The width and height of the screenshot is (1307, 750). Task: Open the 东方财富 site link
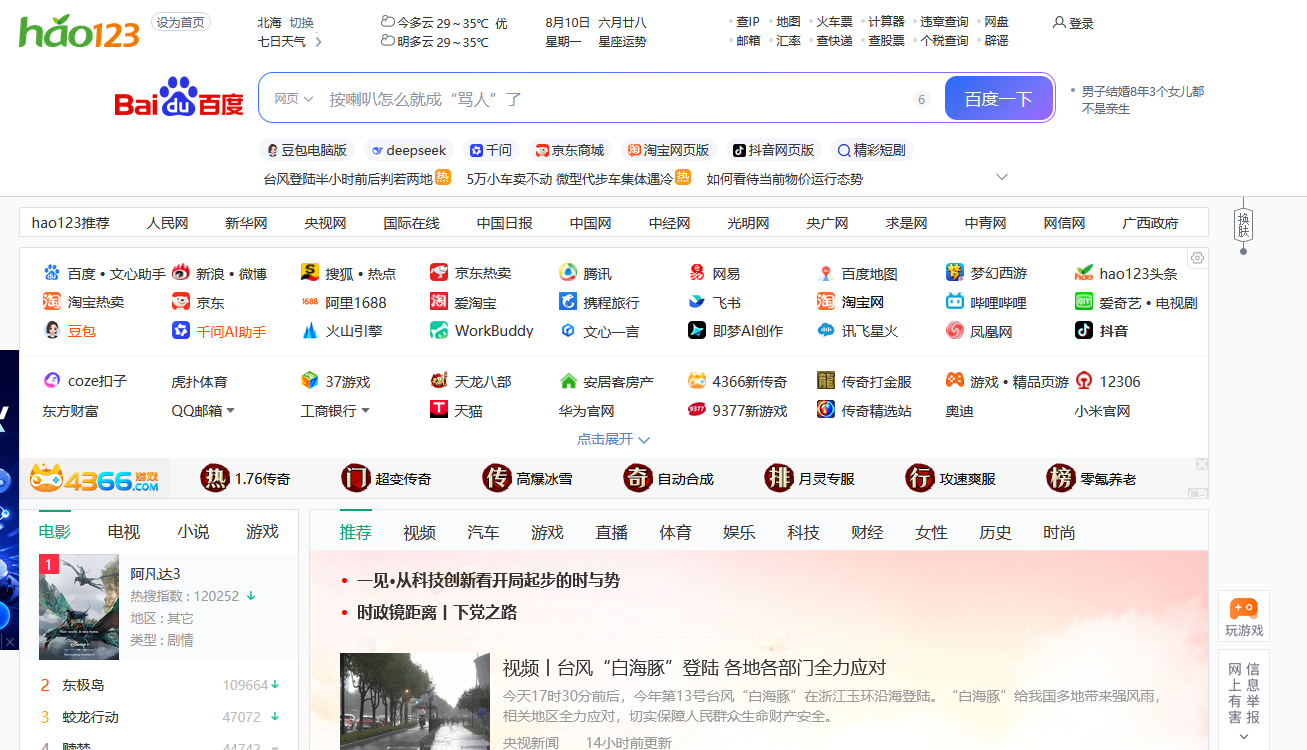pos(70,411)
